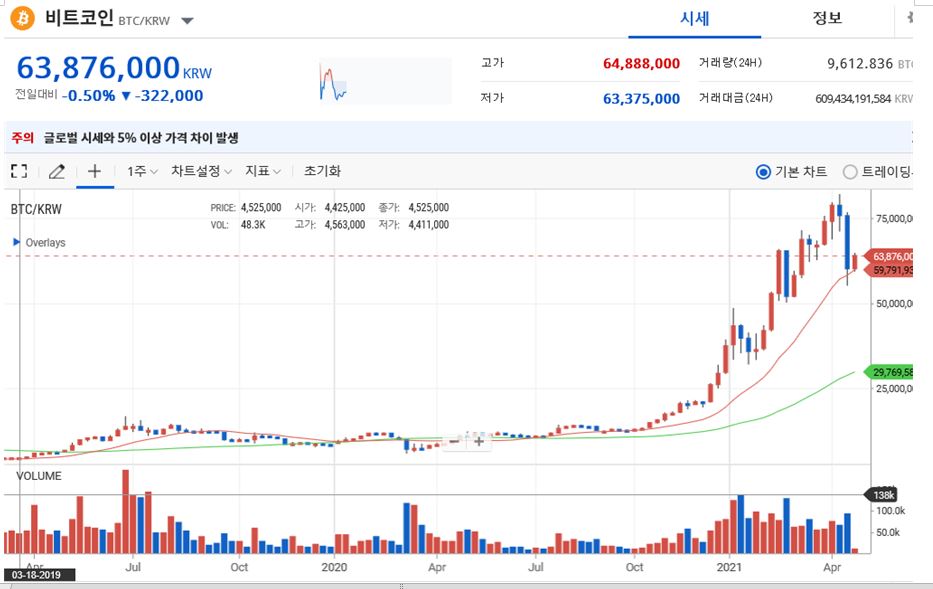Click the 59,791,93 moving average tag
Image resolution: width=933 pixels, height=589 pixels.
point(889,271)
